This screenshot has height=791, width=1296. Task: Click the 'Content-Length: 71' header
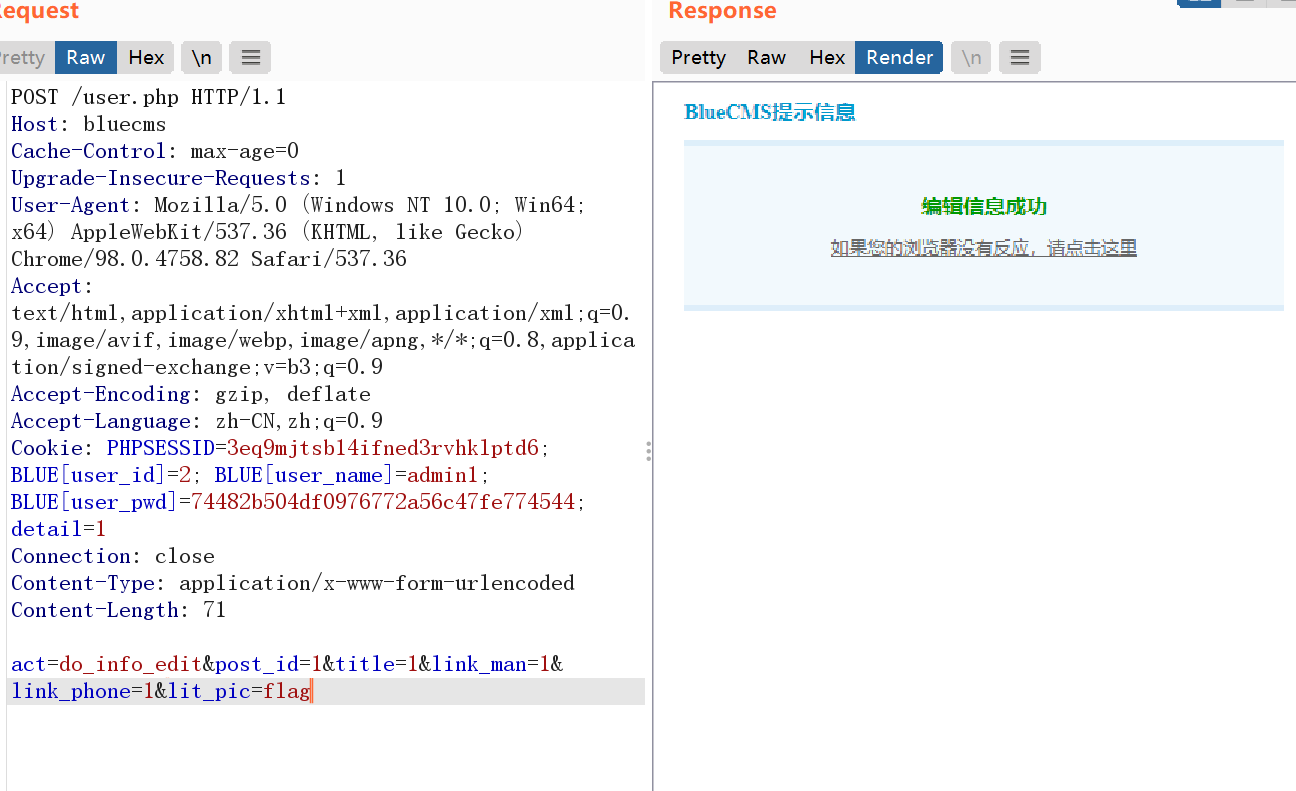point(119,610)
